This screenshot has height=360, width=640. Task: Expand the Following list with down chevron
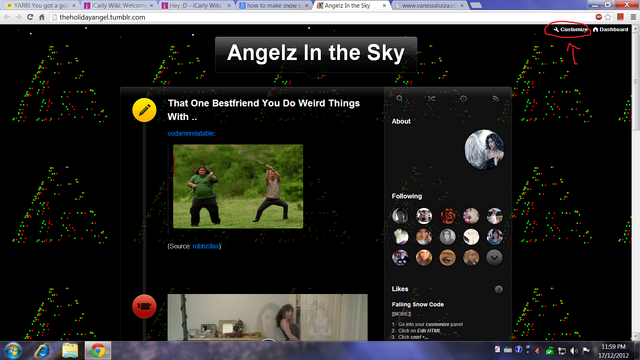click(494, 258)
